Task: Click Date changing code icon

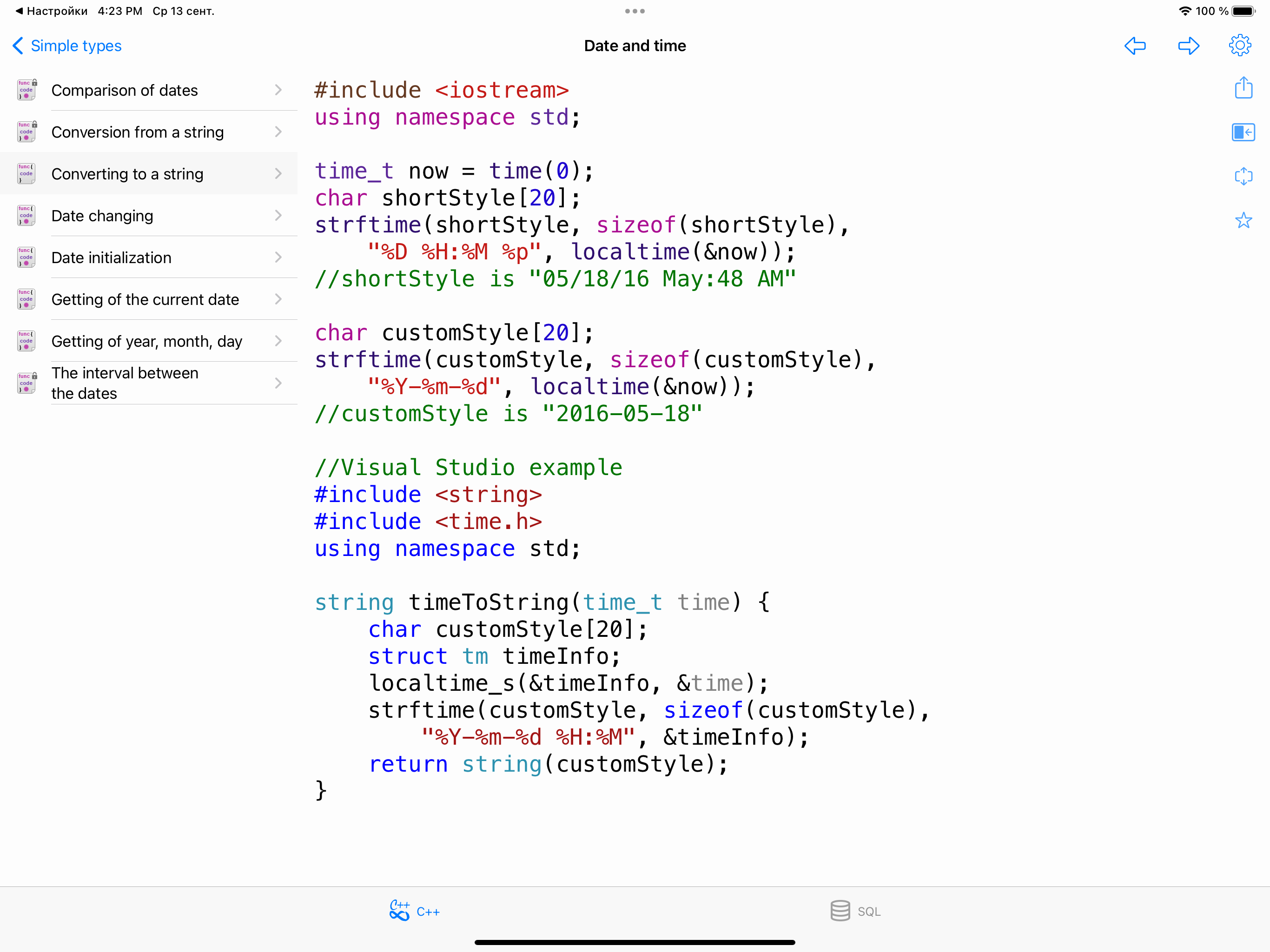Action: (26, 215)
